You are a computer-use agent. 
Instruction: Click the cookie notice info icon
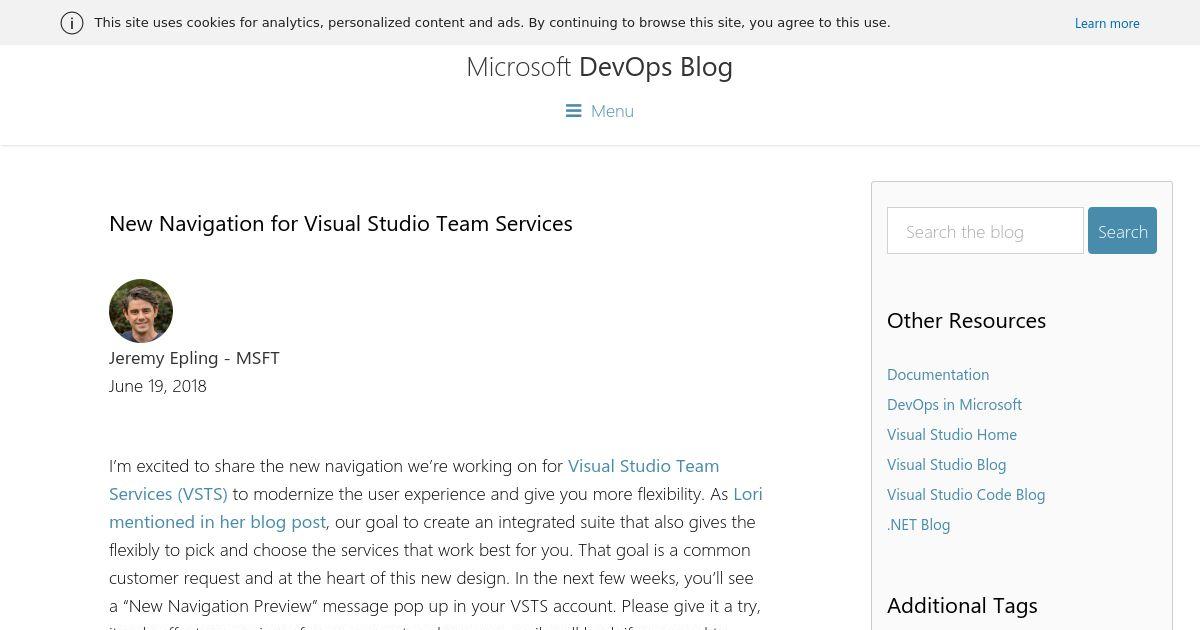point(72,23)
